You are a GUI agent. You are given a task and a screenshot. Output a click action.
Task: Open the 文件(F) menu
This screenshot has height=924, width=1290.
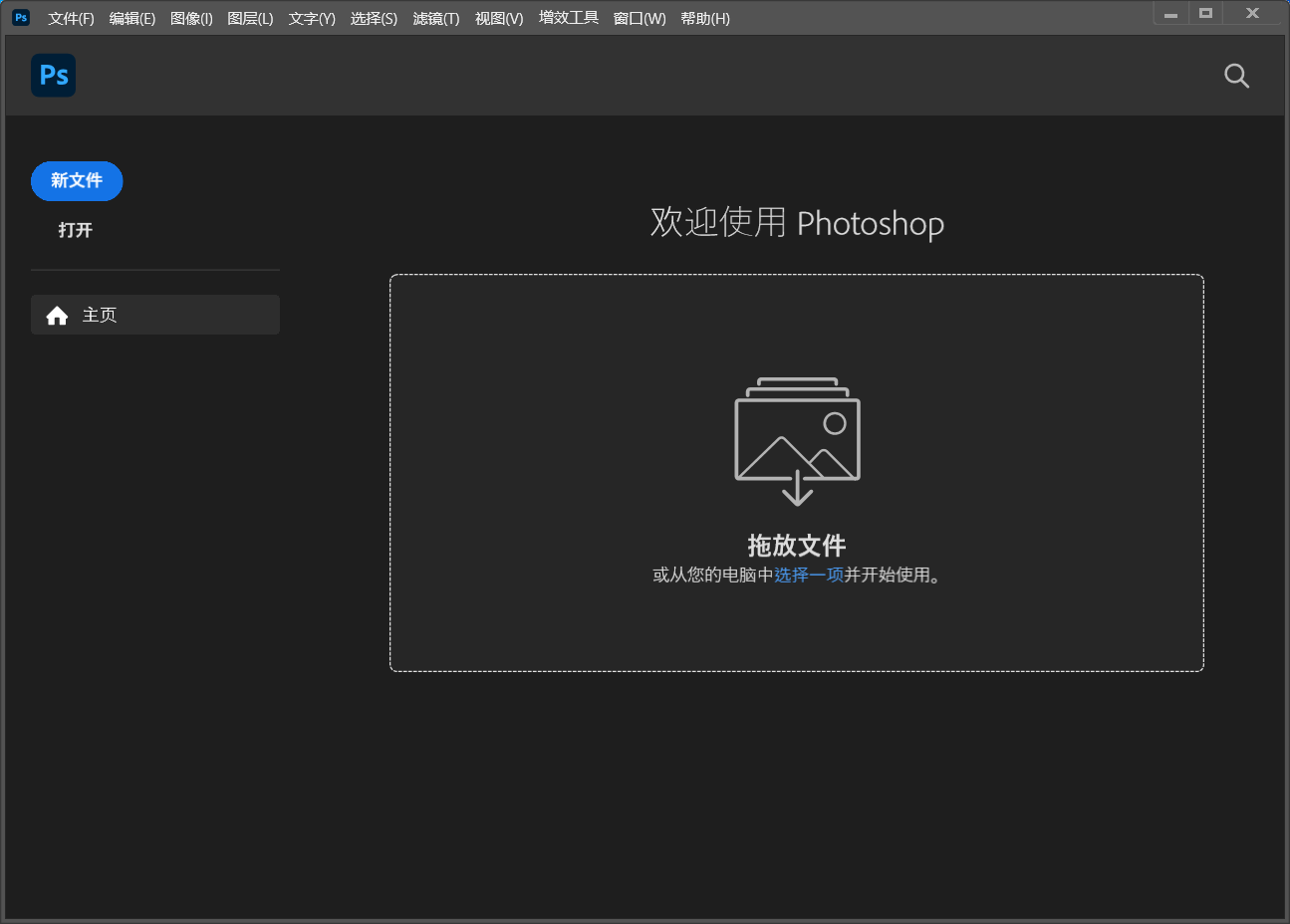tap(71, 18)
